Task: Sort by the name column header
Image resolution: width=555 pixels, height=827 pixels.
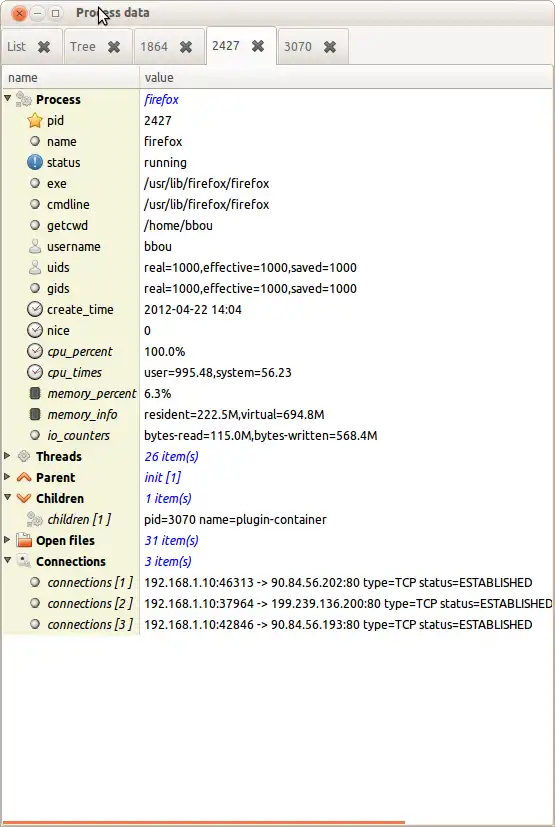Action: pos(71,78)
